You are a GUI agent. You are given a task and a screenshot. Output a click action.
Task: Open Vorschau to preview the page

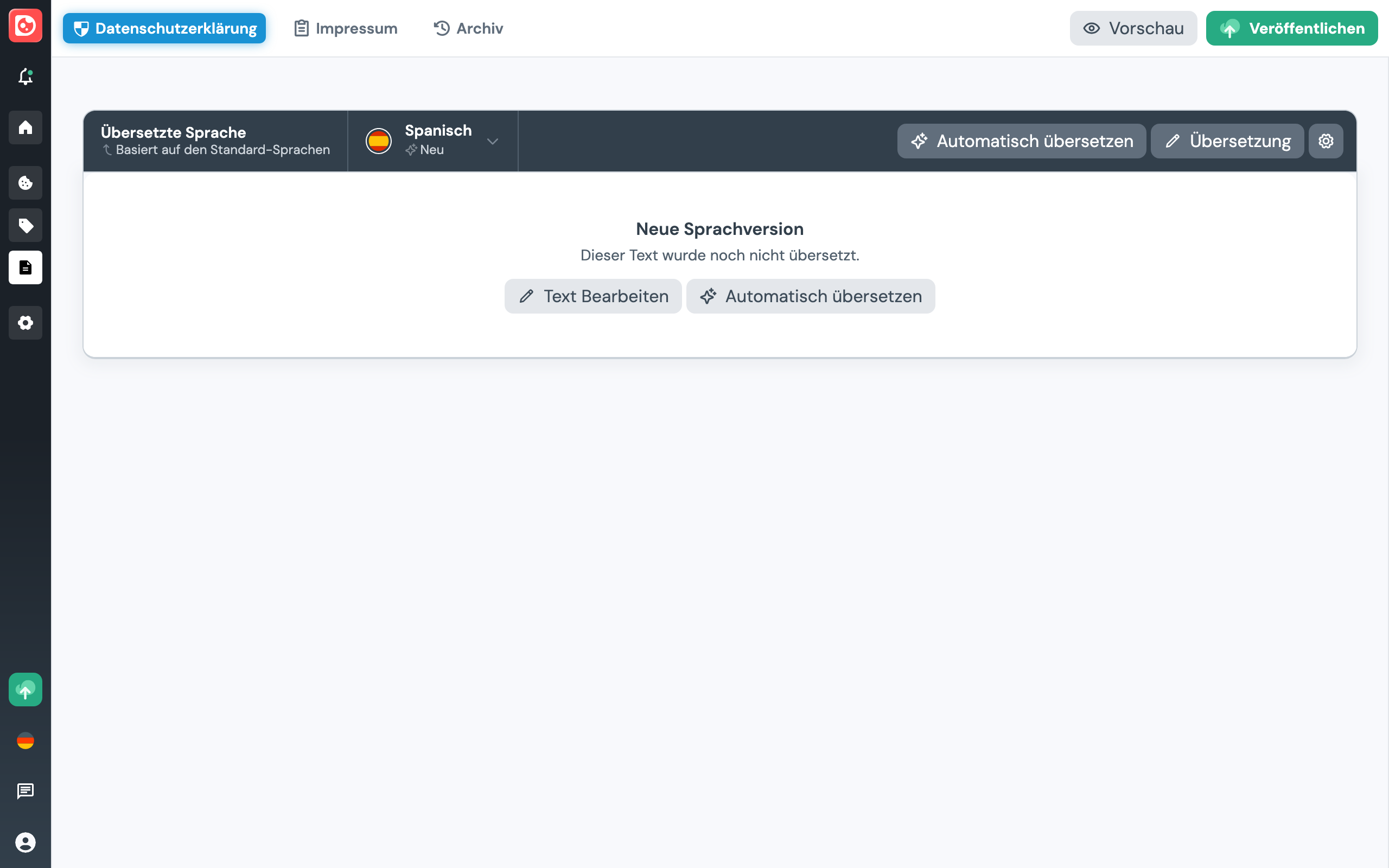tap(1132, 28)
